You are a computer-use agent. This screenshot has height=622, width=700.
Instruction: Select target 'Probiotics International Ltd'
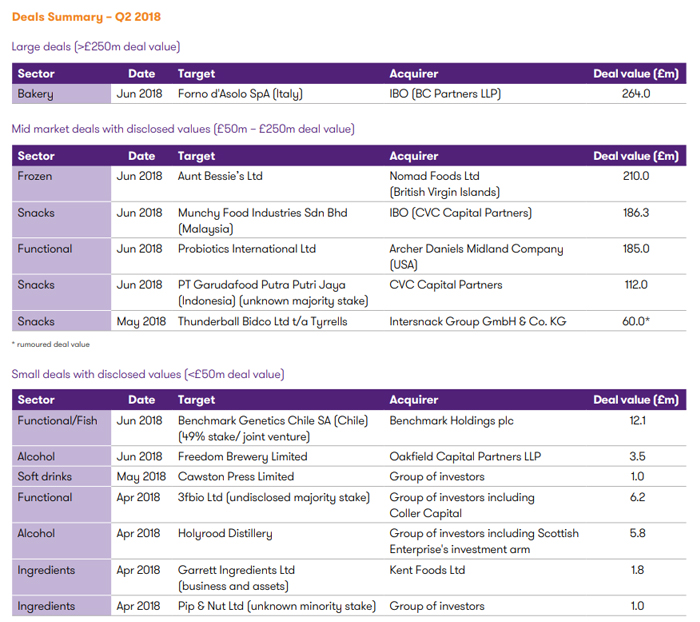pyautogui.click(x=247, y=249)
